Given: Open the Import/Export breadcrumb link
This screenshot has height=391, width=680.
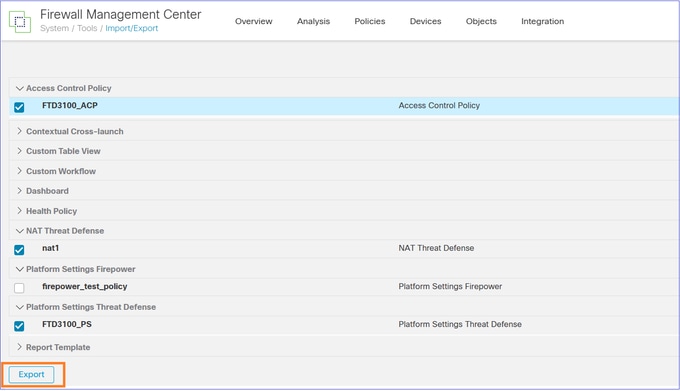Looking at the screenshot, I should pos(131,28).
